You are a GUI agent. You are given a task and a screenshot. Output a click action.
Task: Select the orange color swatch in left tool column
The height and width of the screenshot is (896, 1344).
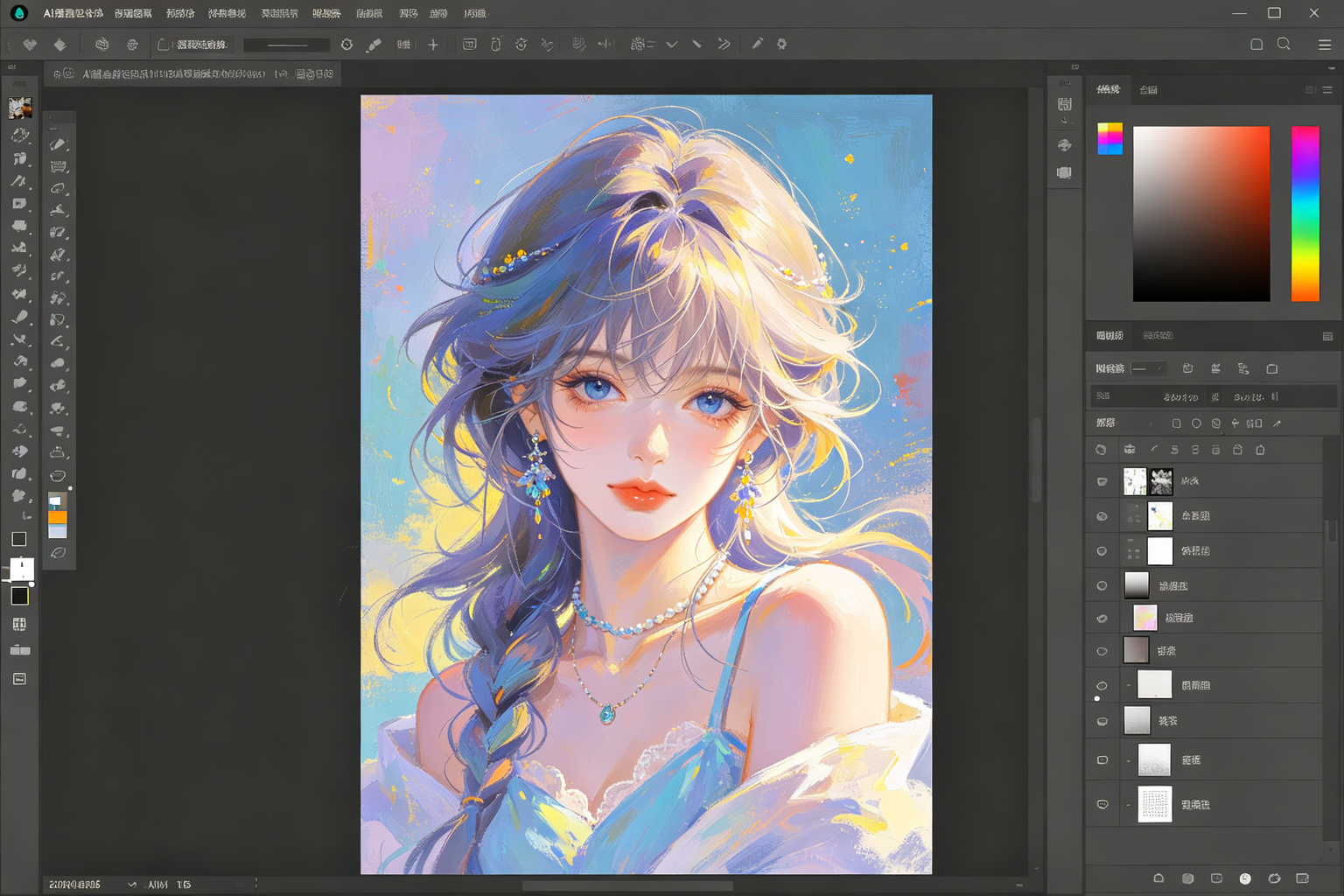[58, 517]
